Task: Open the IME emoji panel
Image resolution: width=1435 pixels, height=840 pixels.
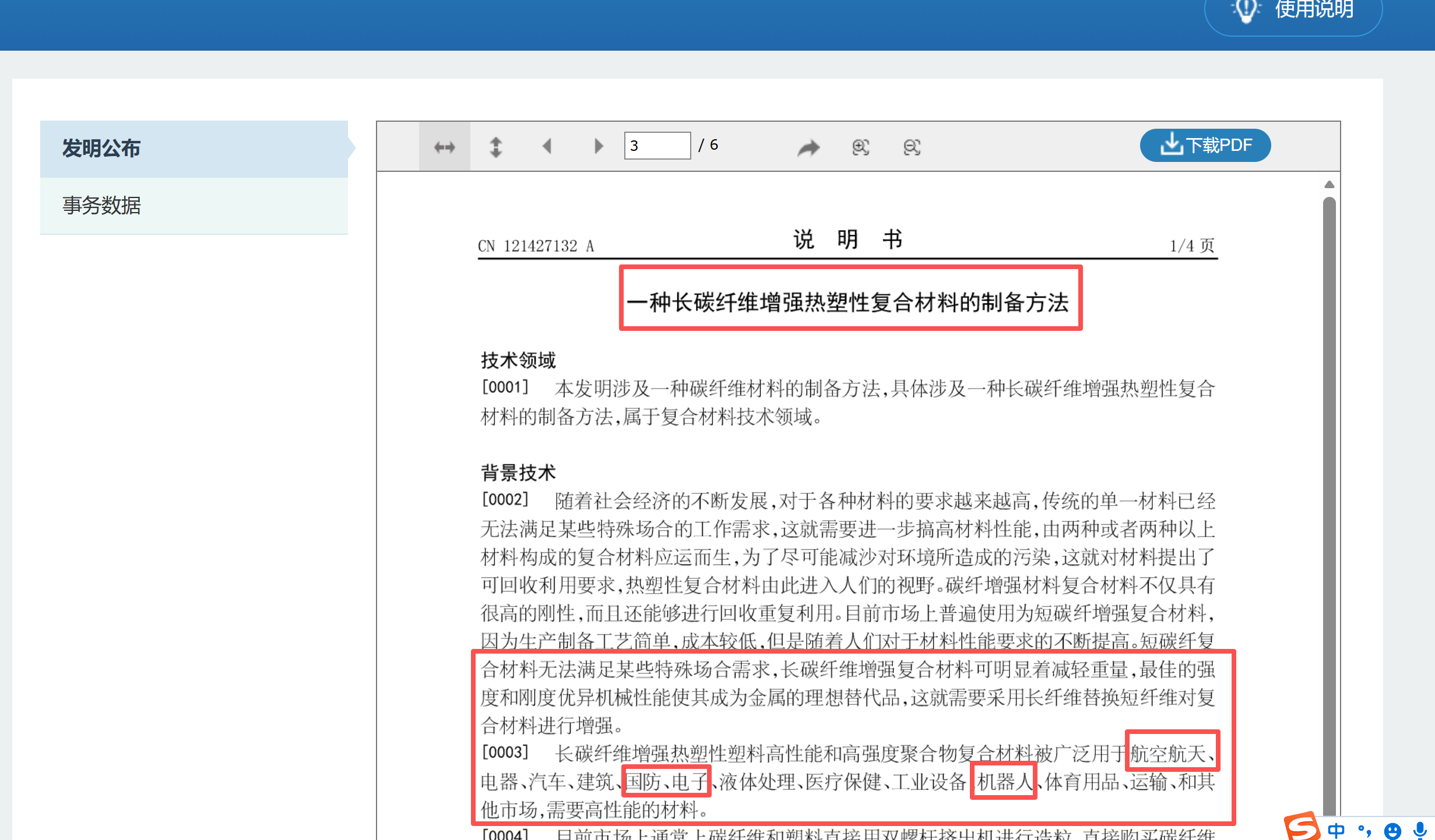Action: (x=1392, y=830)
